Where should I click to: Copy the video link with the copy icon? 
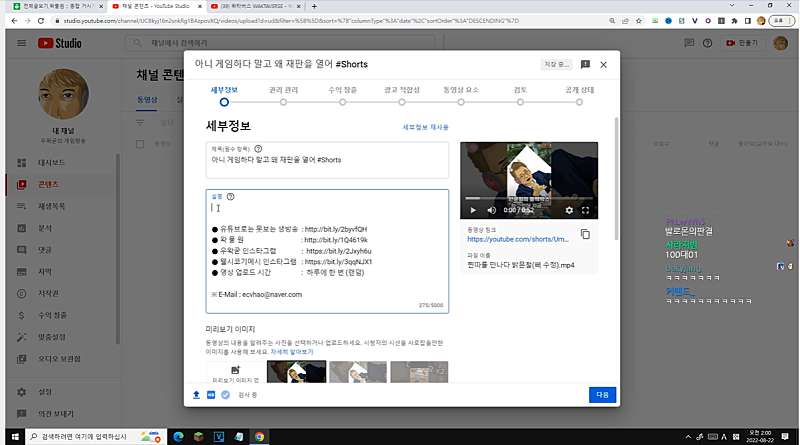click(x=585, y=235)
